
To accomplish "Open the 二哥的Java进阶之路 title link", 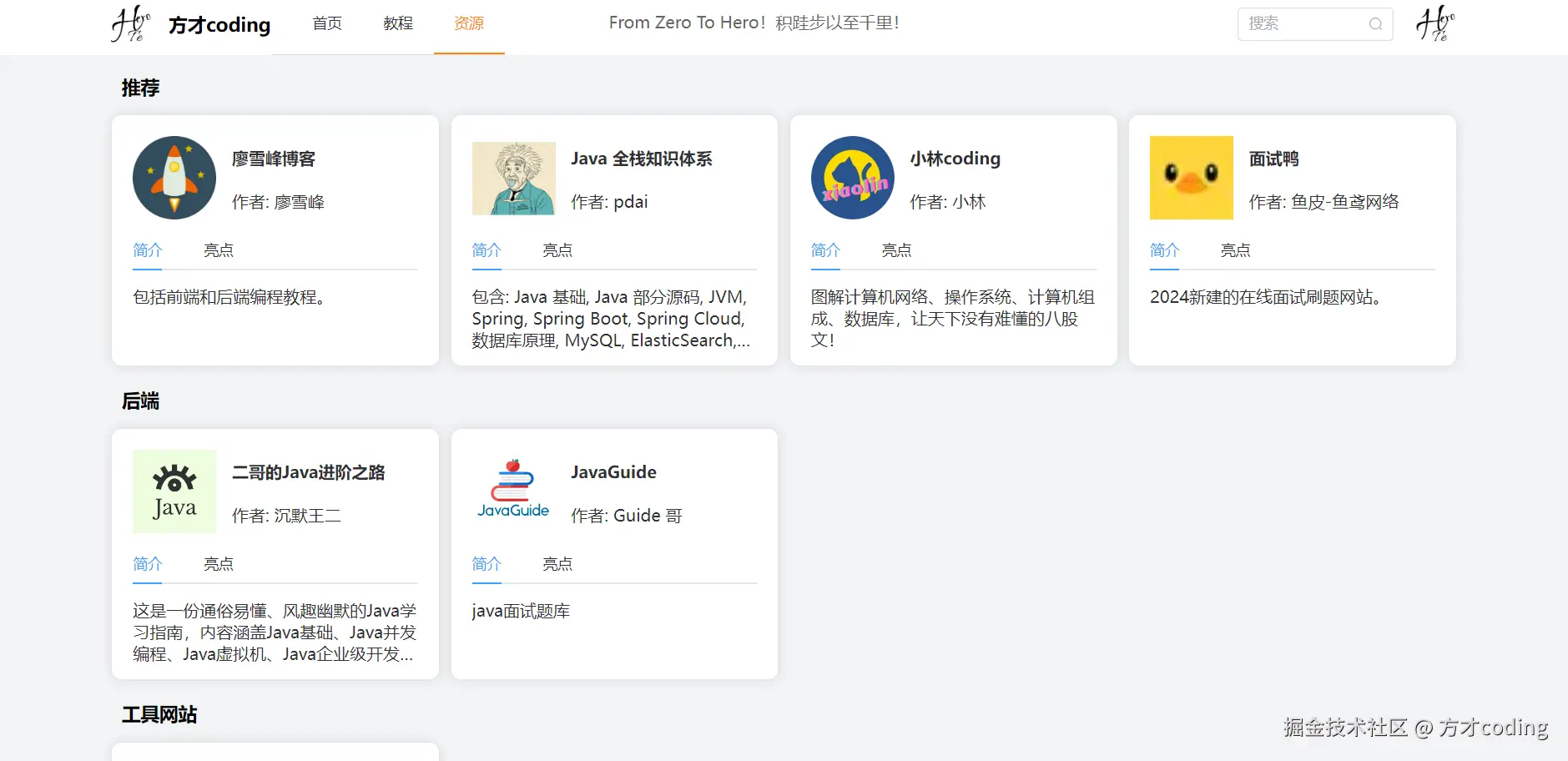I will tap(309, 472).
